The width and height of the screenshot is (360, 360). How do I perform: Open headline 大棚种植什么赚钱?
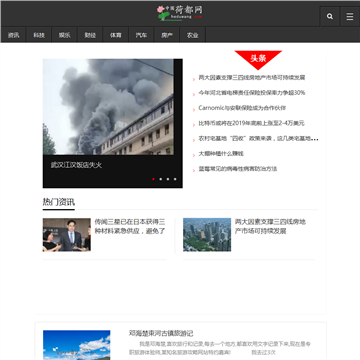(221, 154)
